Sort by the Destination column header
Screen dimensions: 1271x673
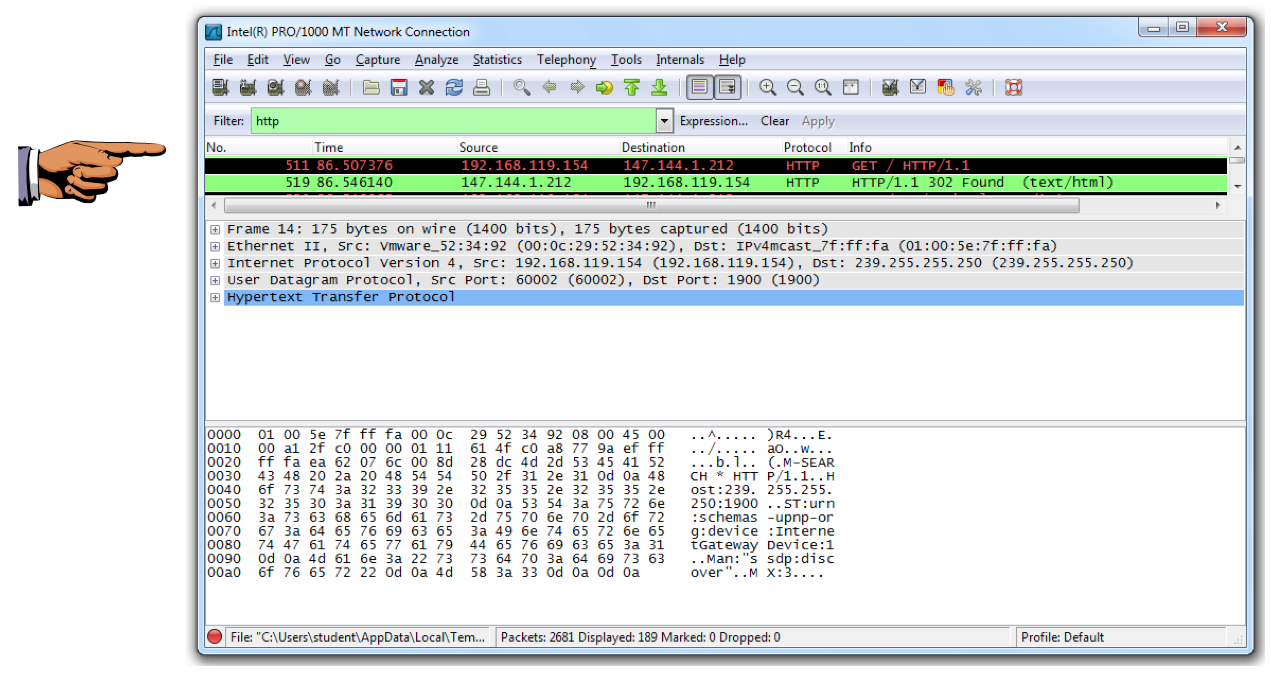point(654,147)
